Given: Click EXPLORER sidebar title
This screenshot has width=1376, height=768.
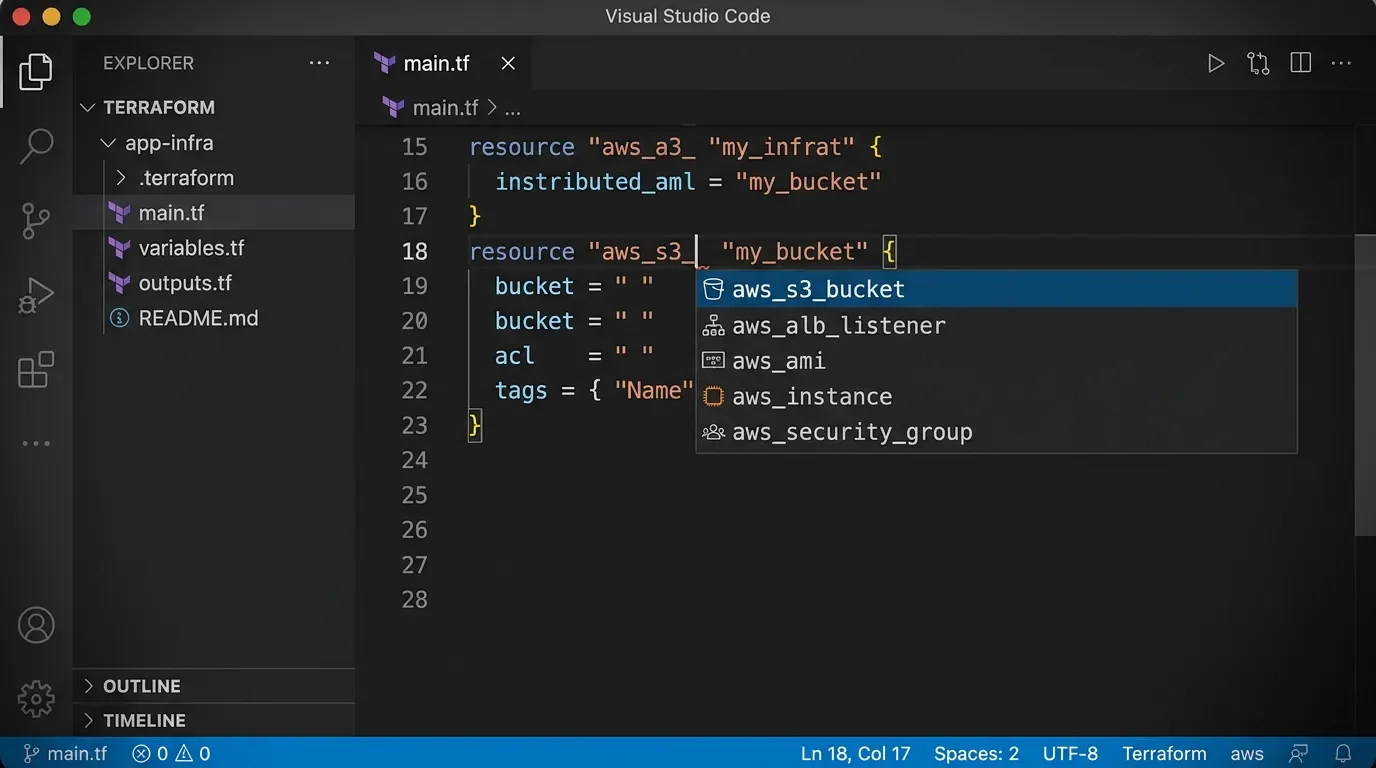Looking at the screenshot, I should point(148,63).
